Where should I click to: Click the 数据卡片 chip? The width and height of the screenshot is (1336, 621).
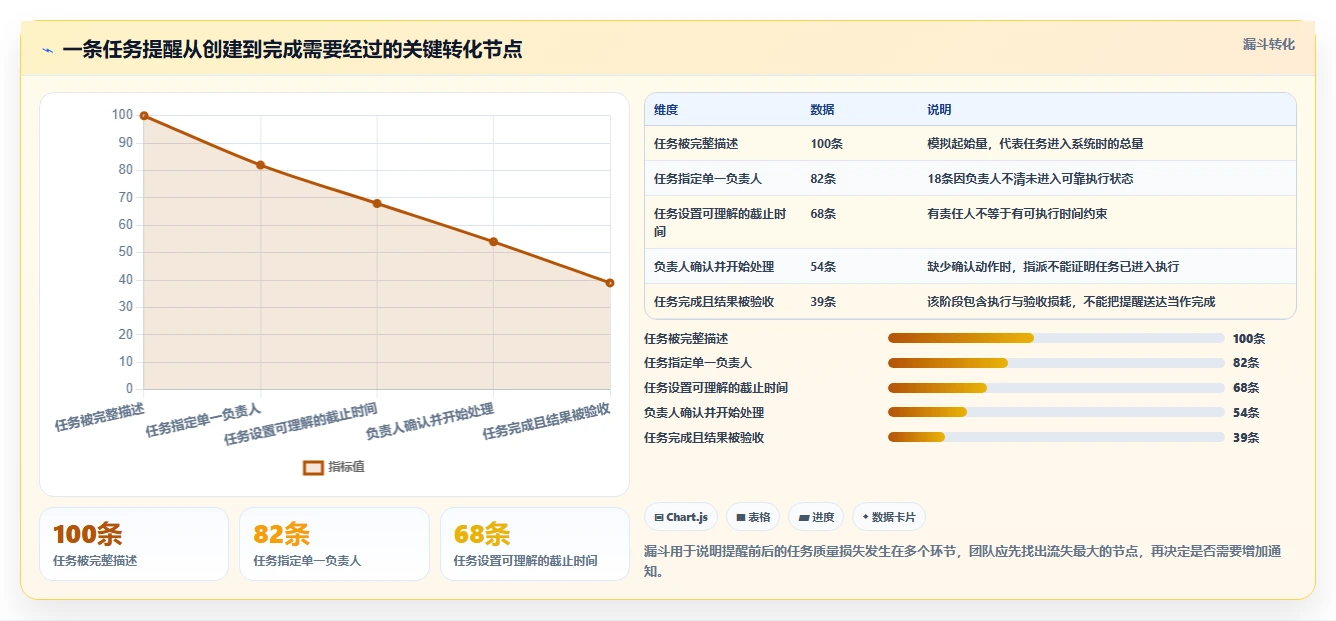889,517
